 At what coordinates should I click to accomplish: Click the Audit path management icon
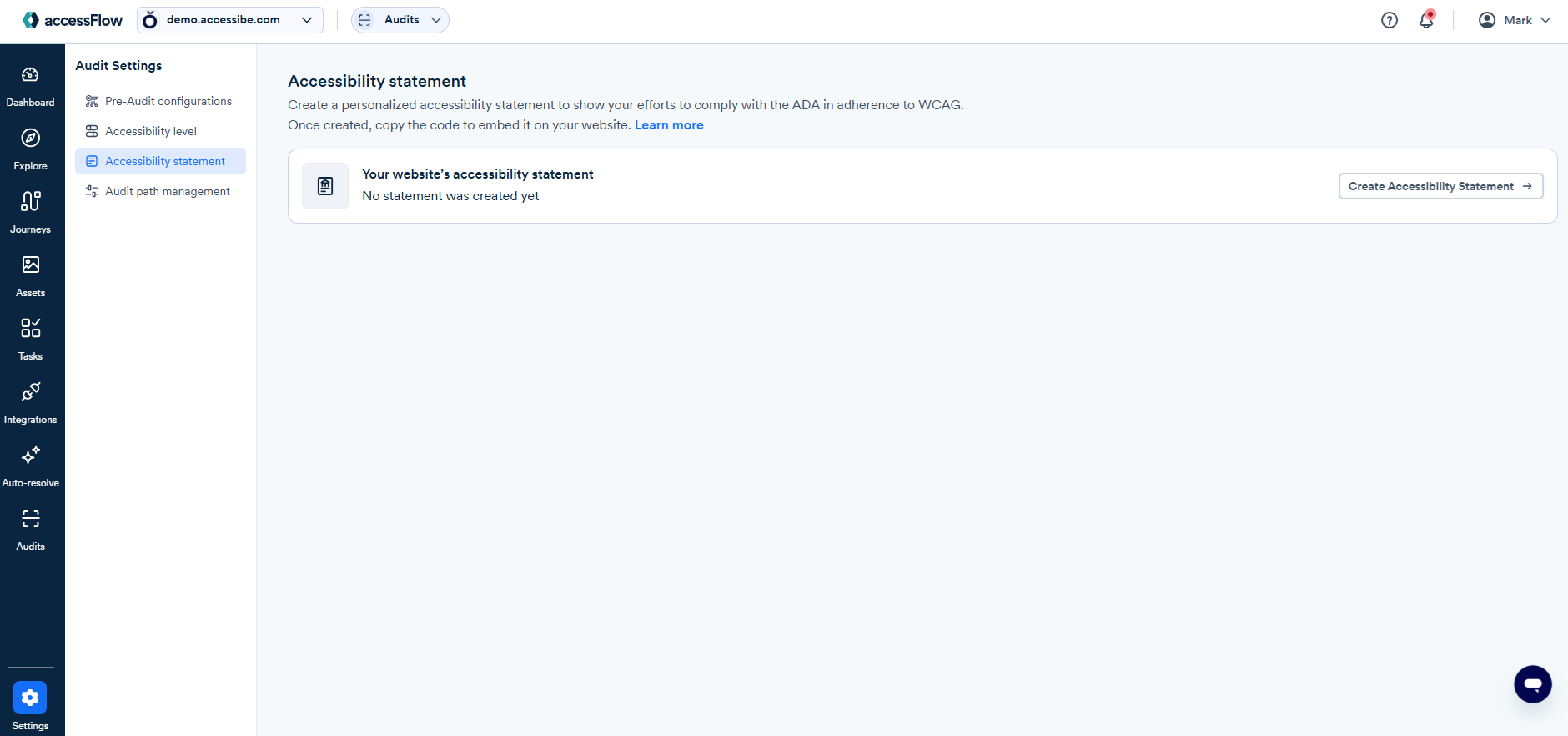point(92,191)
